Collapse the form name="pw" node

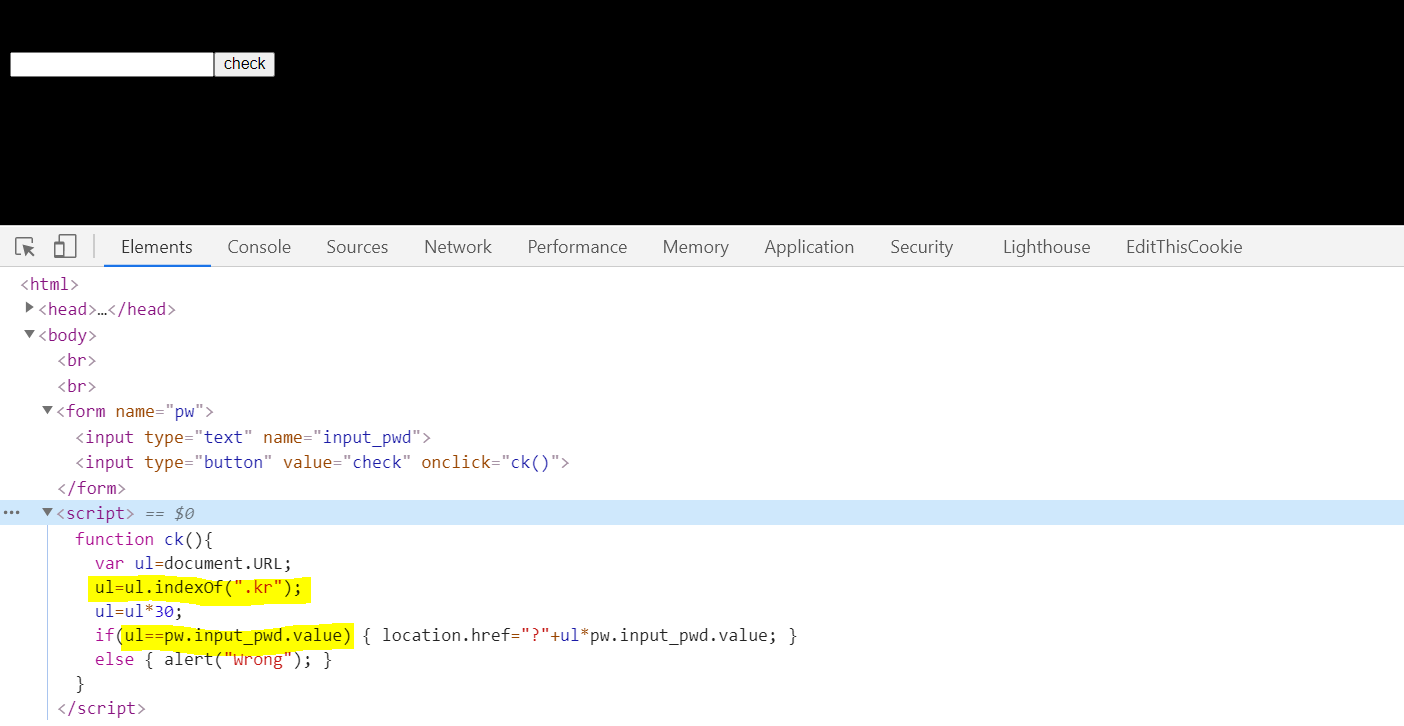[47, 410]
